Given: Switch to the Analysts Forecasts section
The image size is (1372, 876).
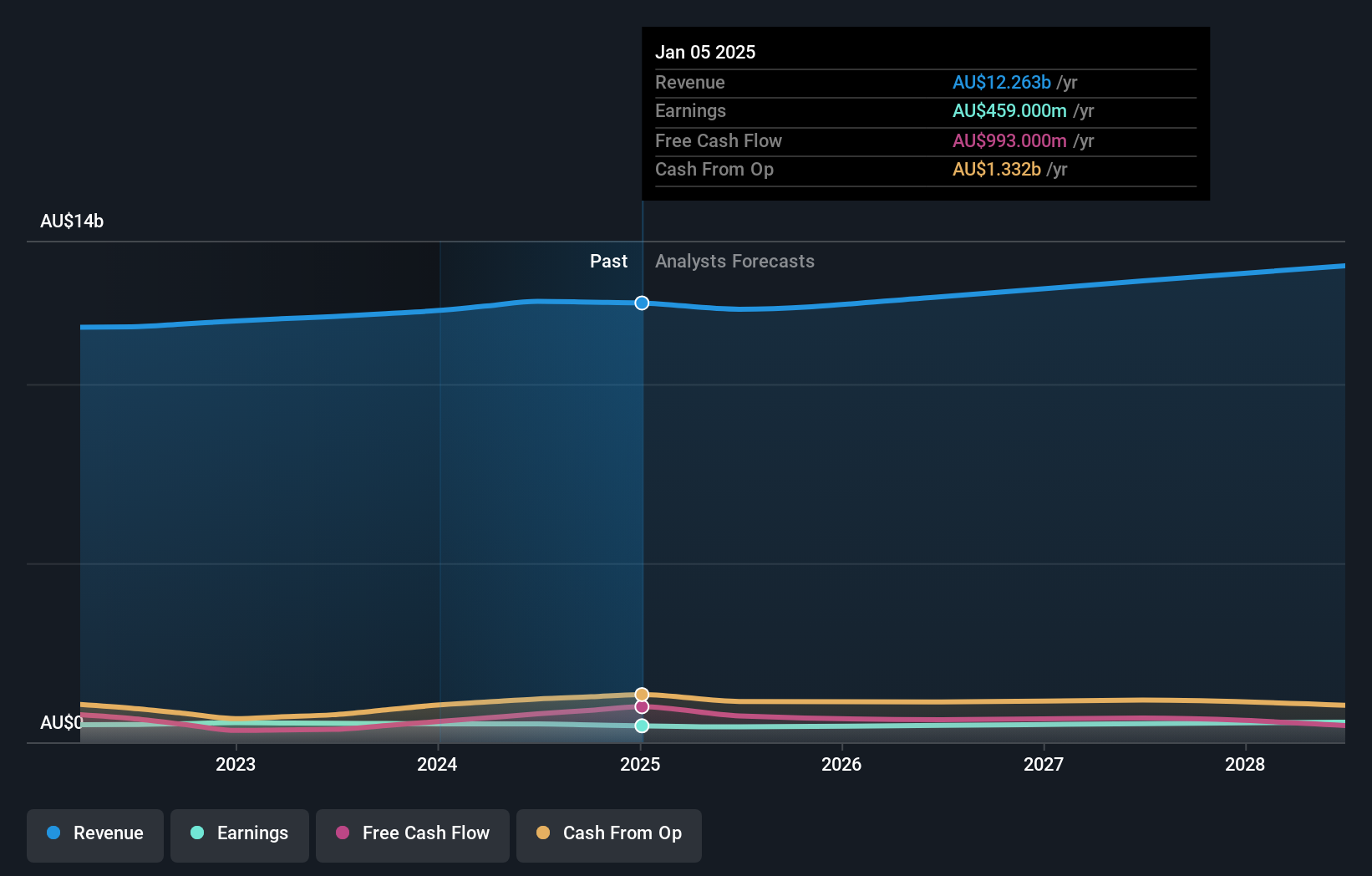Looking at the screenshot, I should [x=734, y=261].
